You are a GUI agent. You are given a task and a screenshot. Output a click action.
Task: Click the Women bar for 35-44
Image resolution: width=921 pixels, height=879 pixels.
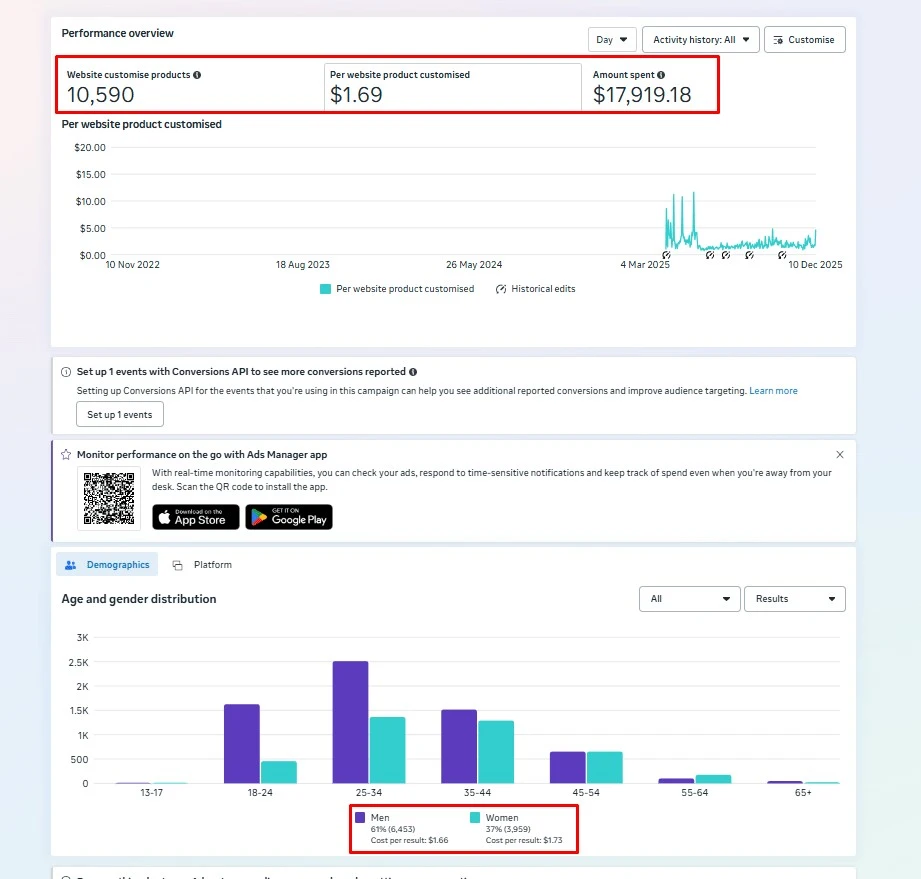pos(496,752)
